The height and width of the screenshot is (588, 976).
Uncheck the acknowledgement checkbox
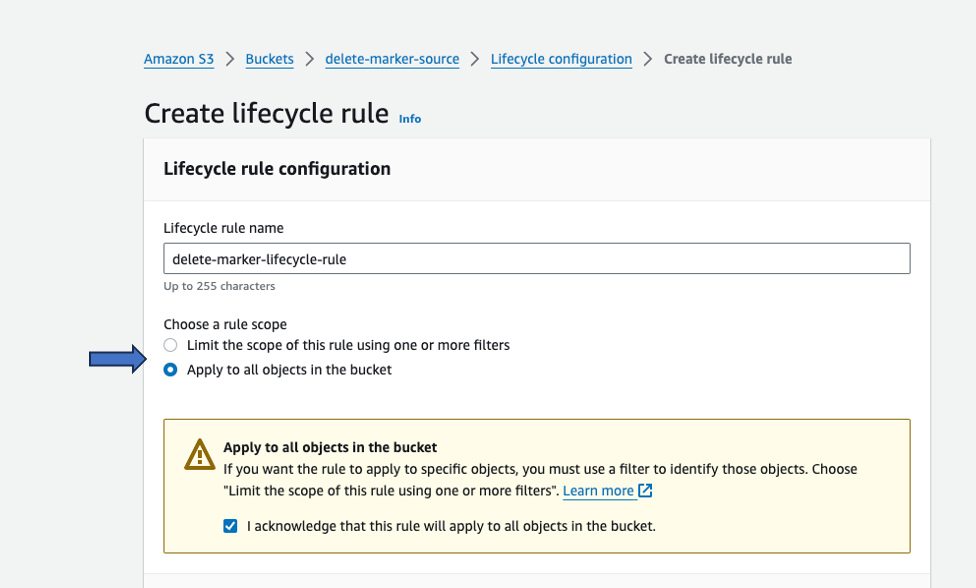pos(230,526)
